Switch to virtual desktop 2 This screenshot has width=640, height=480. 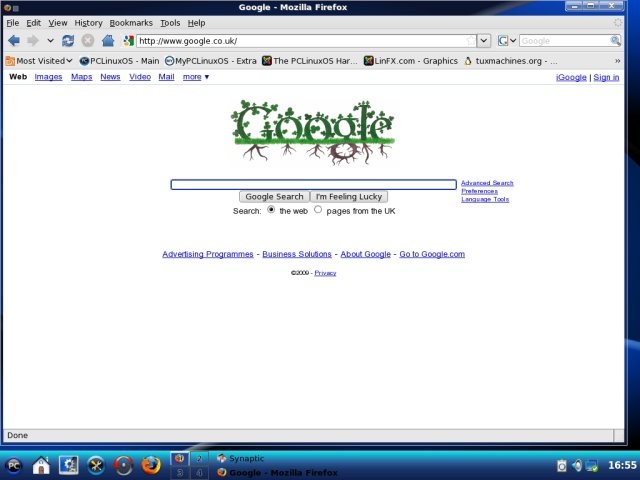click(199, 458)
